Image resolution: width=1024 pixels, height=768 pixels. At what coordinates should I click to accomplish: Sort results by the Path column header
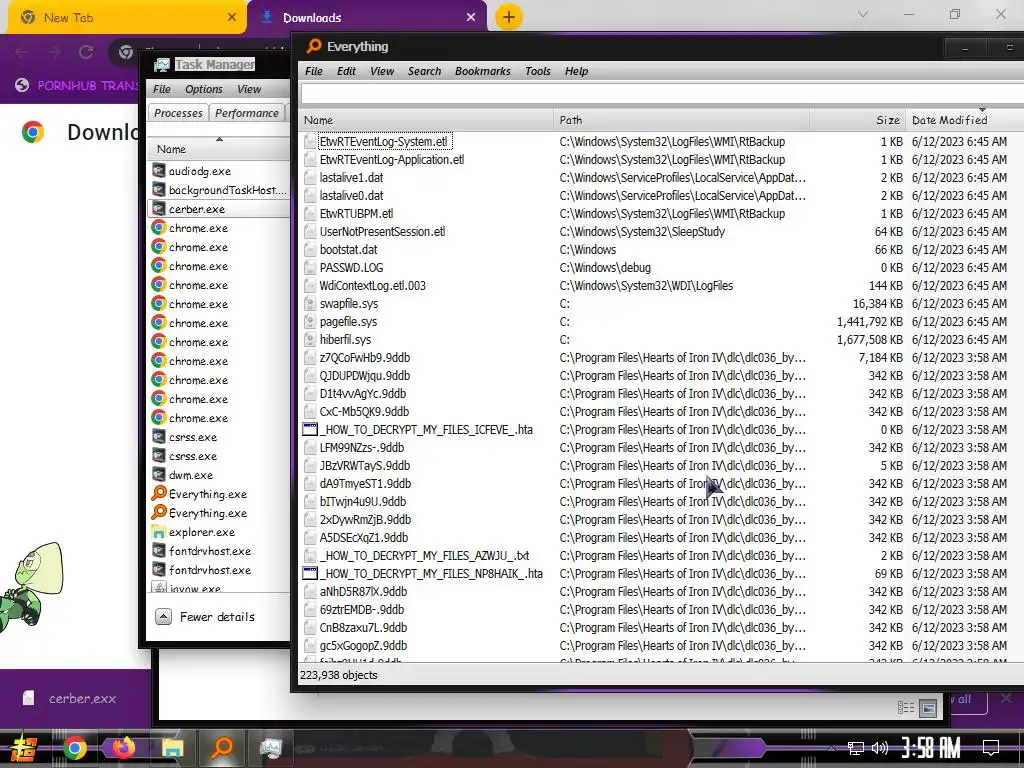tap(681, 120)
